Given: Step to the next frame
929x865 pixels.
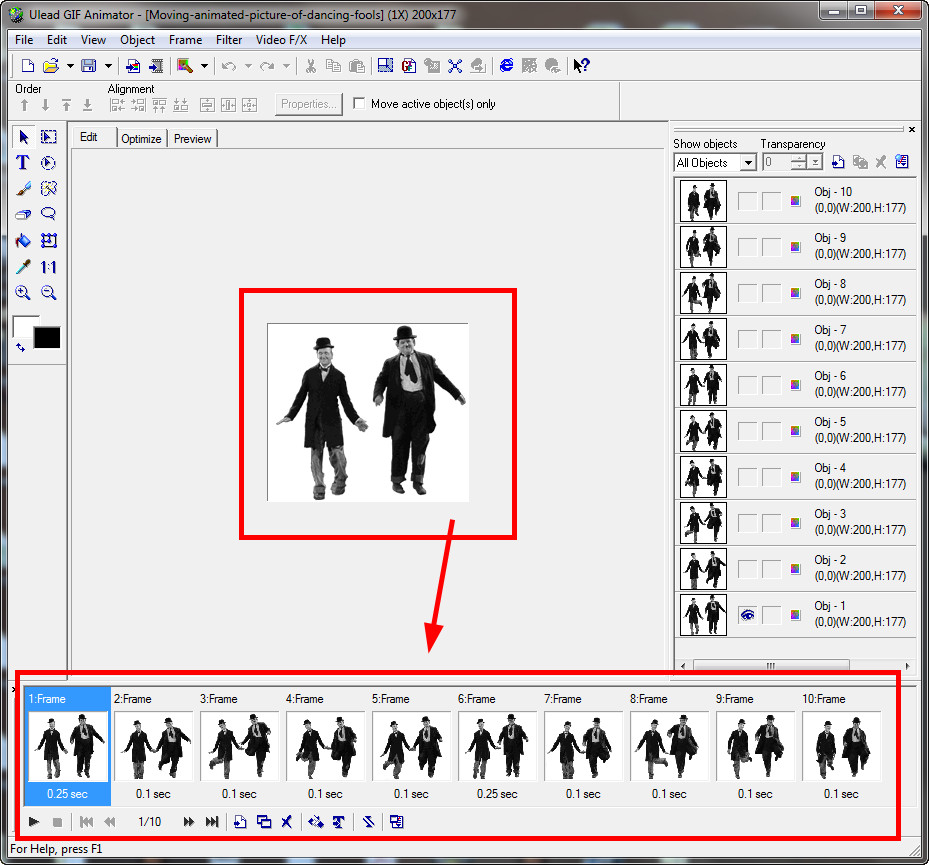Looking at the screenshot, I should coord(188,822).
